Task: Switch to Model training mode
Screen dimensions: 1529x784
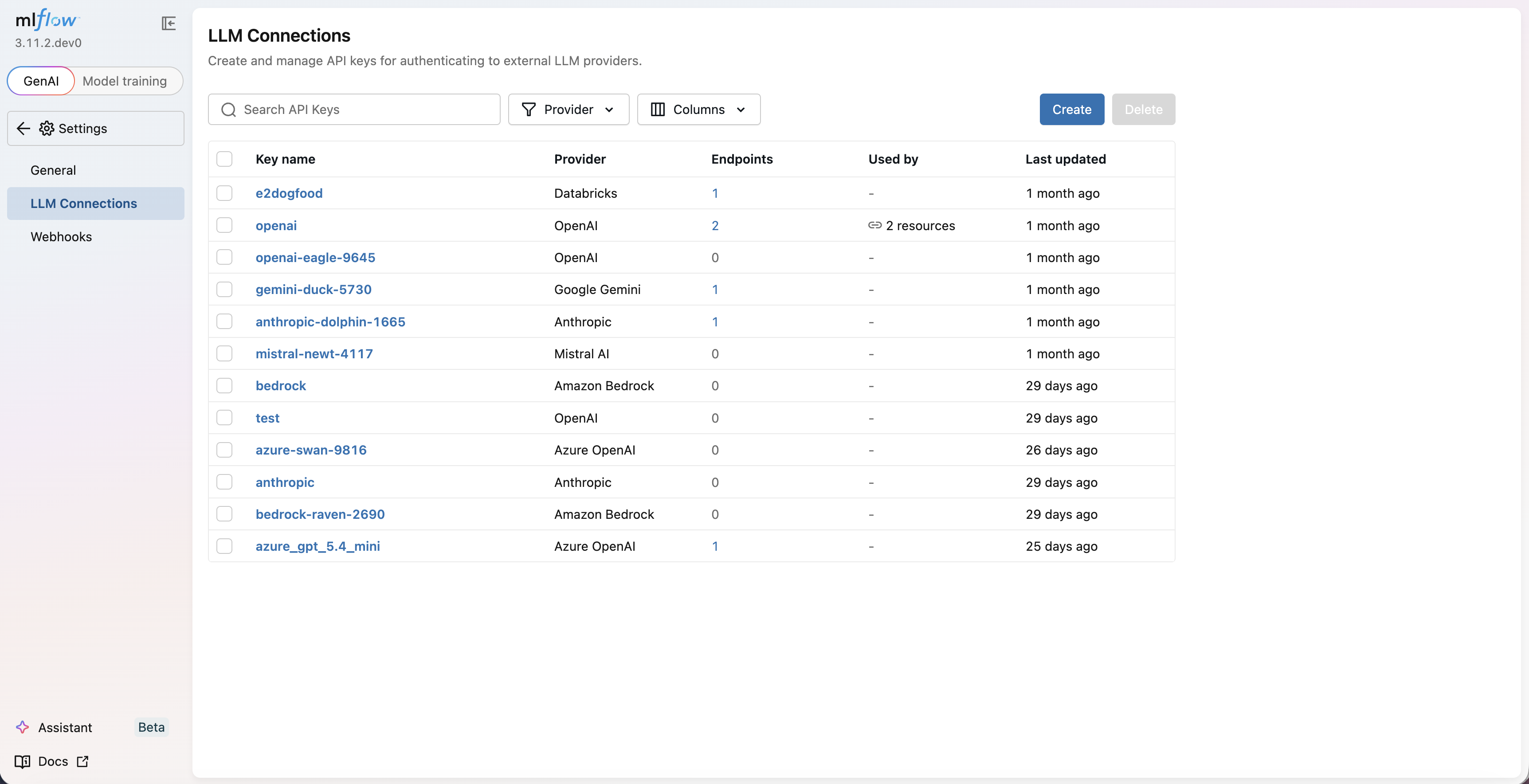Action: 125,81
